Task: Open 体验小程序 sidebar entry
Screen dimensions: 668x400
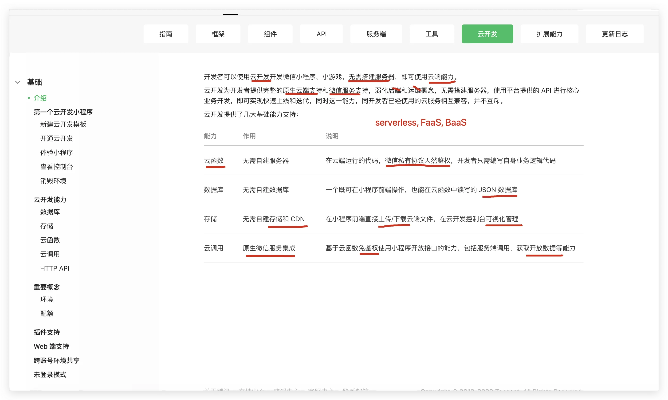Action: 56,152
